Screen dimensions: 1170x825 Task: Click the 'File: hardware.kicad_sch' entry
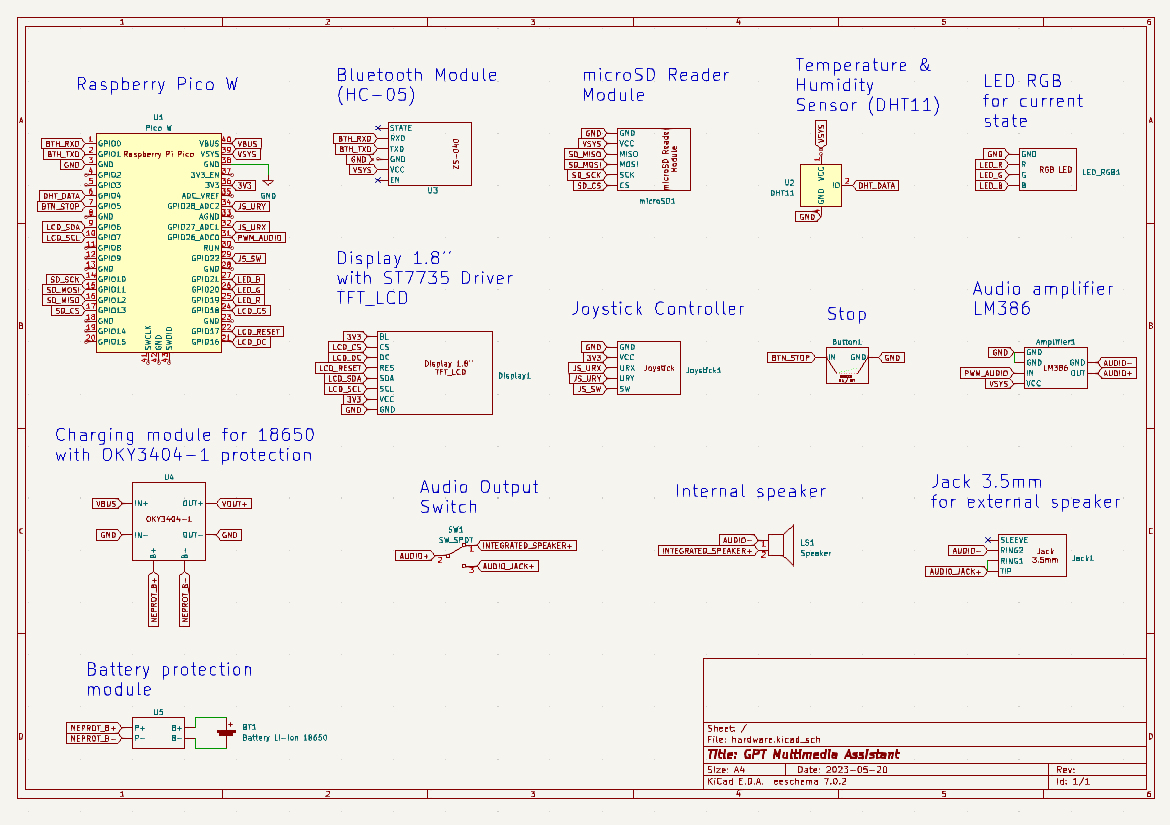(764, 740)
